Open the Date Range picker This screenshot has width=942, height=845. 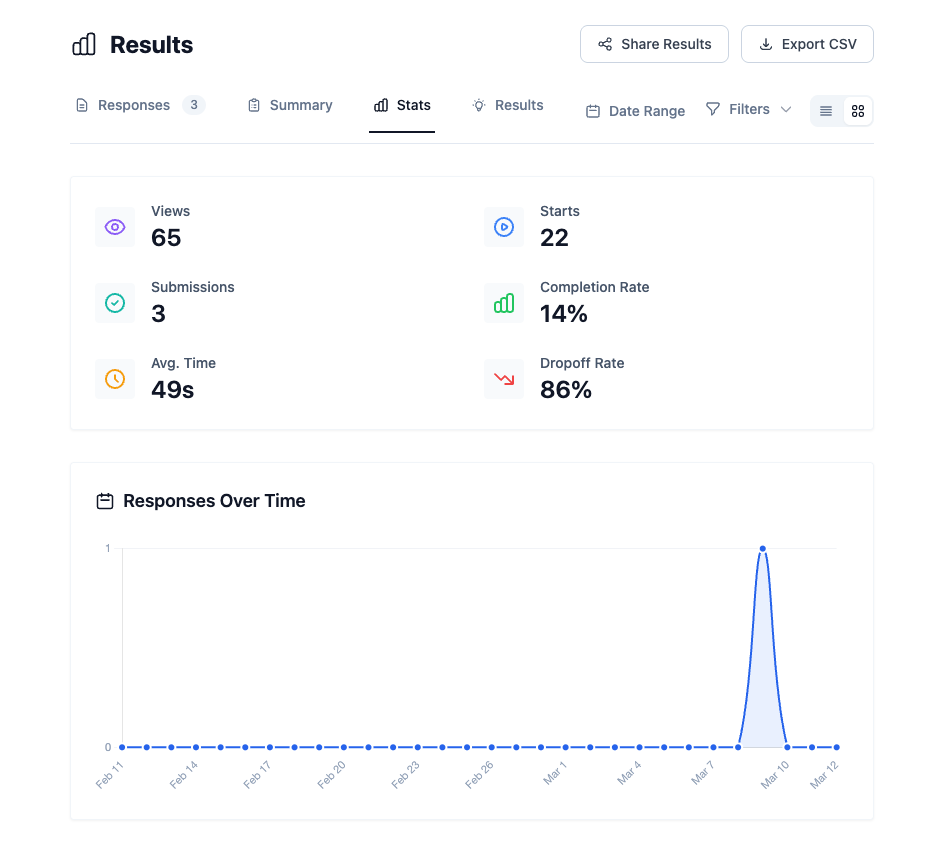click(x=636, y=111)
